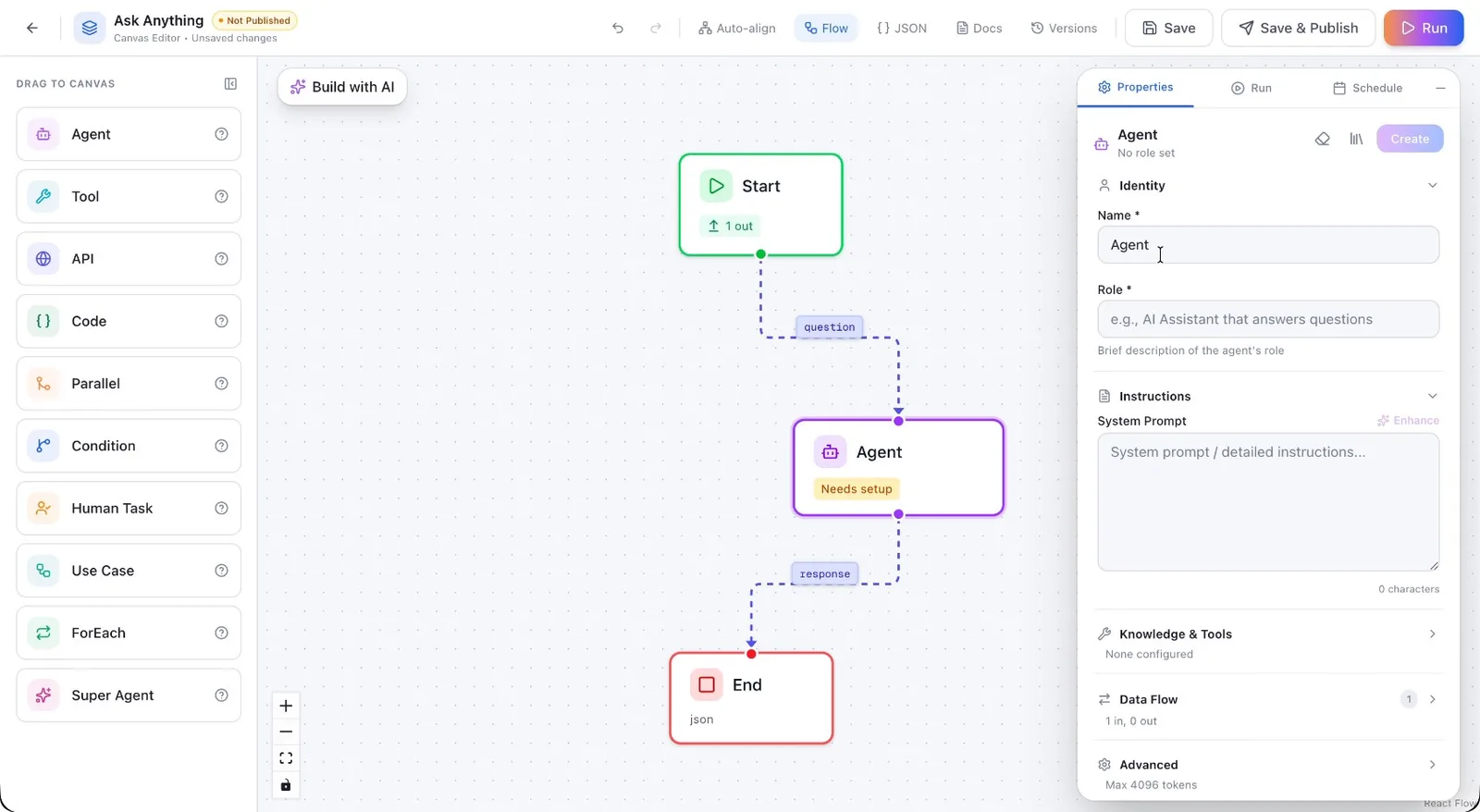The image size is (1480, 812).
Task: Select the Agent node on canvas
Action: click(x=898, y=468)
